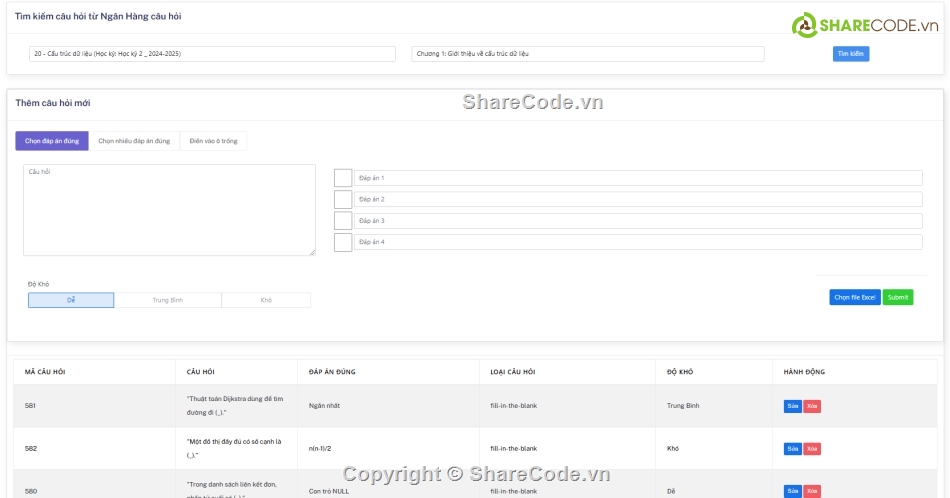The image size is (950, 498).
Task: Click the 'Đáp án 4' input field
Action: (x=638, y=242)
